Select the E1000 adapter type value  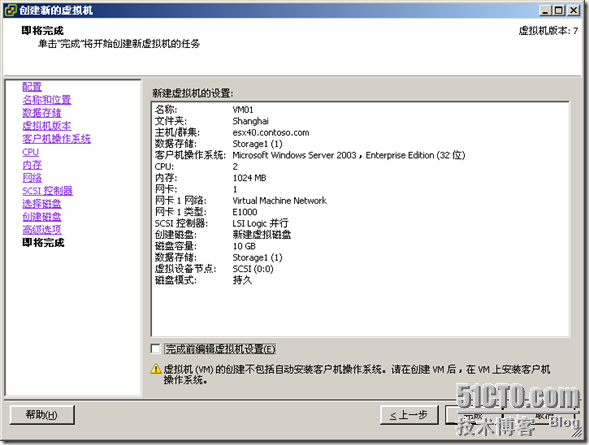click(245, 212)
